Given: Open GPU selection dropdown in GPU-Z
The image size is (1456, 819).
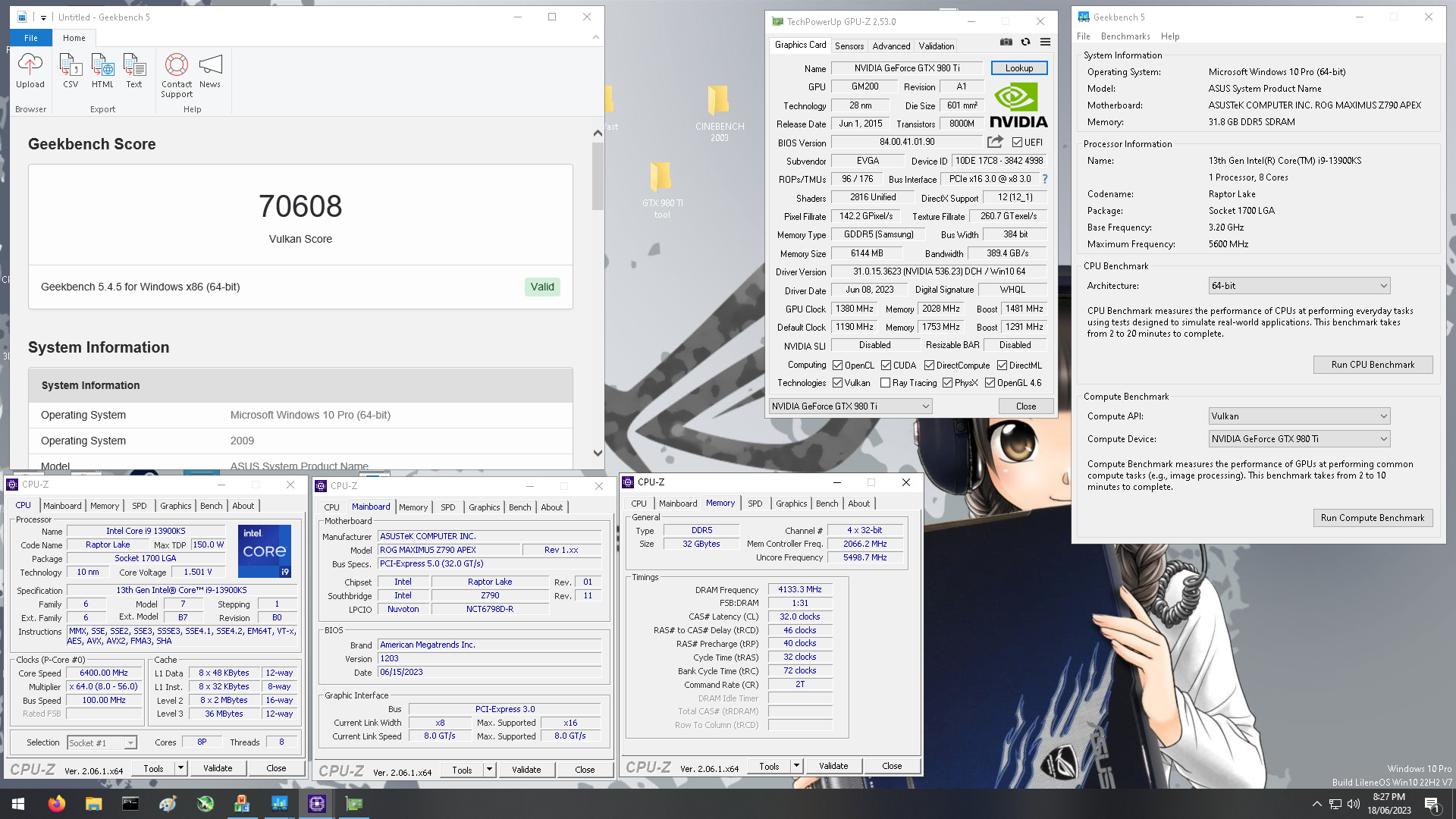Looking at the screenshot, I should pyautogui.click(x=851, y=406).
